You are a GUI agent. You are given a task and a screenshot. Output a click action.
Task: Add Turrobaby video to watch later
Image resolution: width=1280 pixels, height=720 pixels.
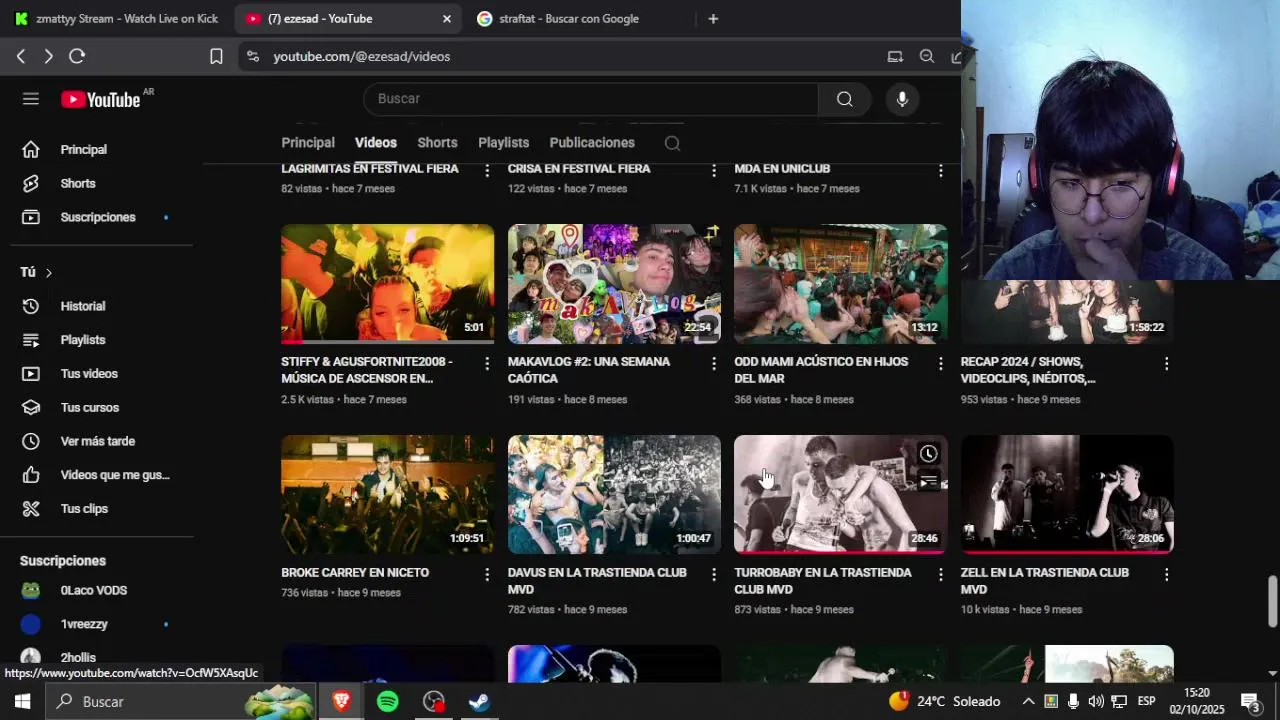point(929,454)
